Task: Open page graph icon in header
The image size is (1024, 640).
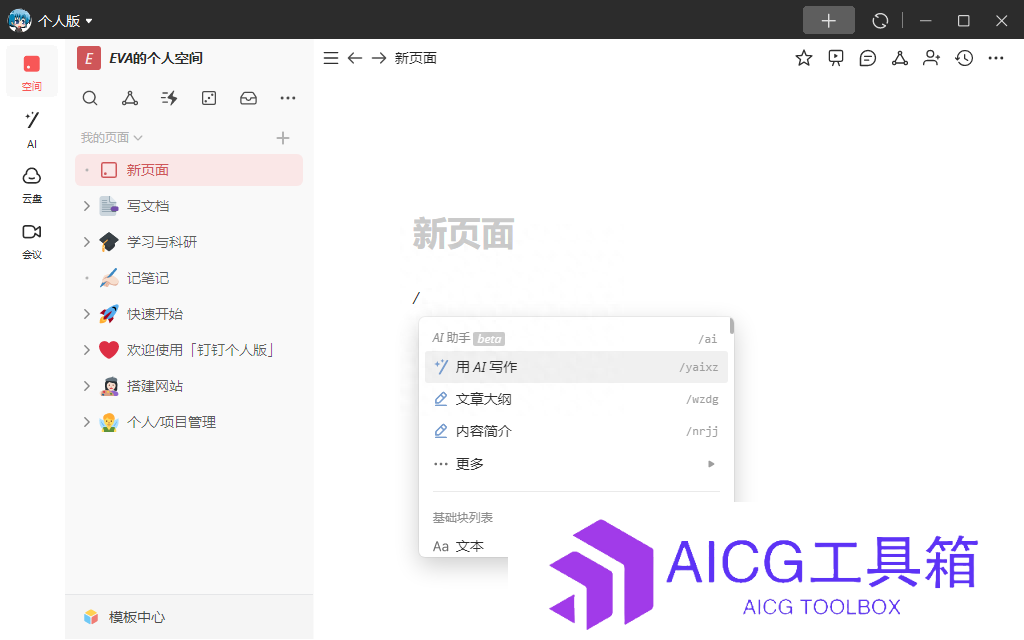Action: (x=900, y=58)
